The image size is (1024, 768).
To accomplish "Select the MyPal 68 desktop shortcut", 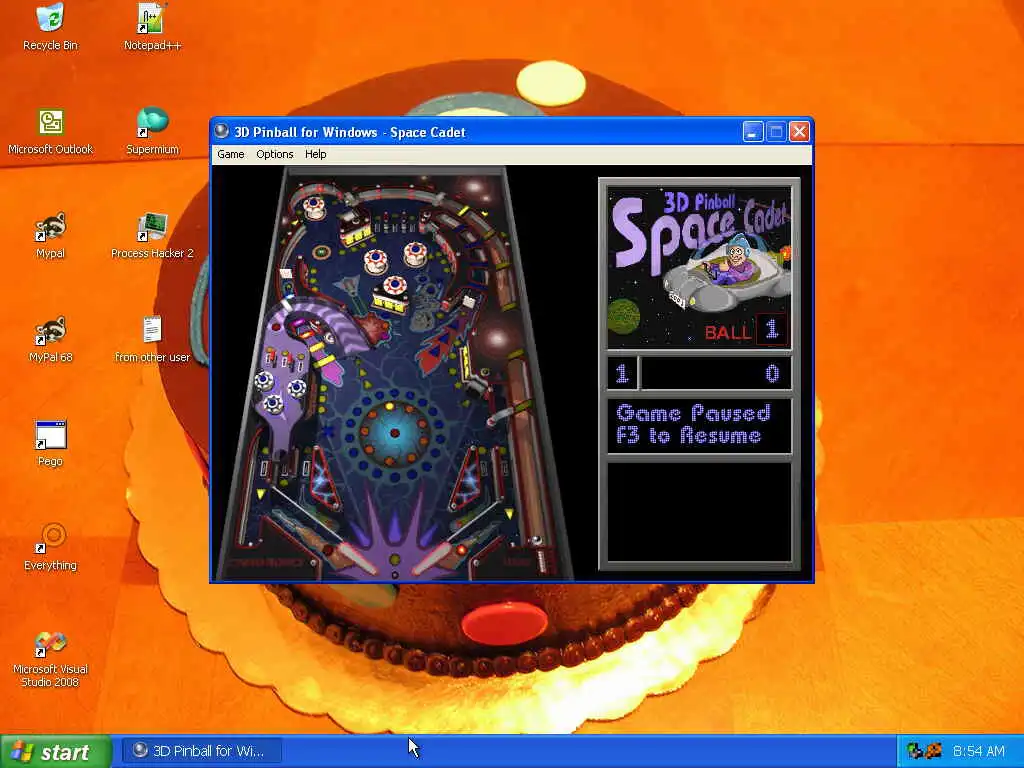I will pyautogui.click(x=50, y=339).
